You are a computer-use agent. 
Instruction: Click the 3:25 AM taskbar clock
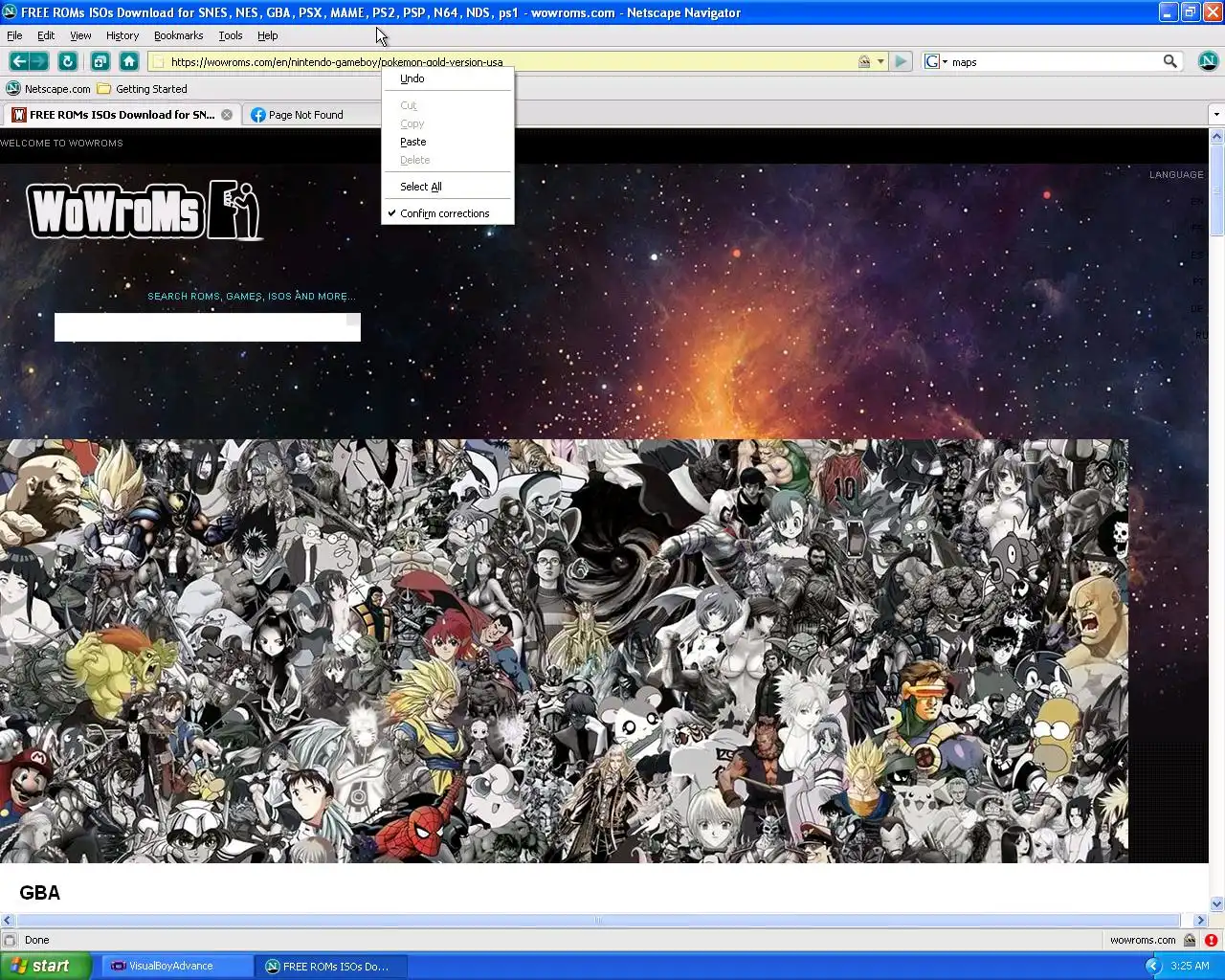click(x=1190, y=966)
